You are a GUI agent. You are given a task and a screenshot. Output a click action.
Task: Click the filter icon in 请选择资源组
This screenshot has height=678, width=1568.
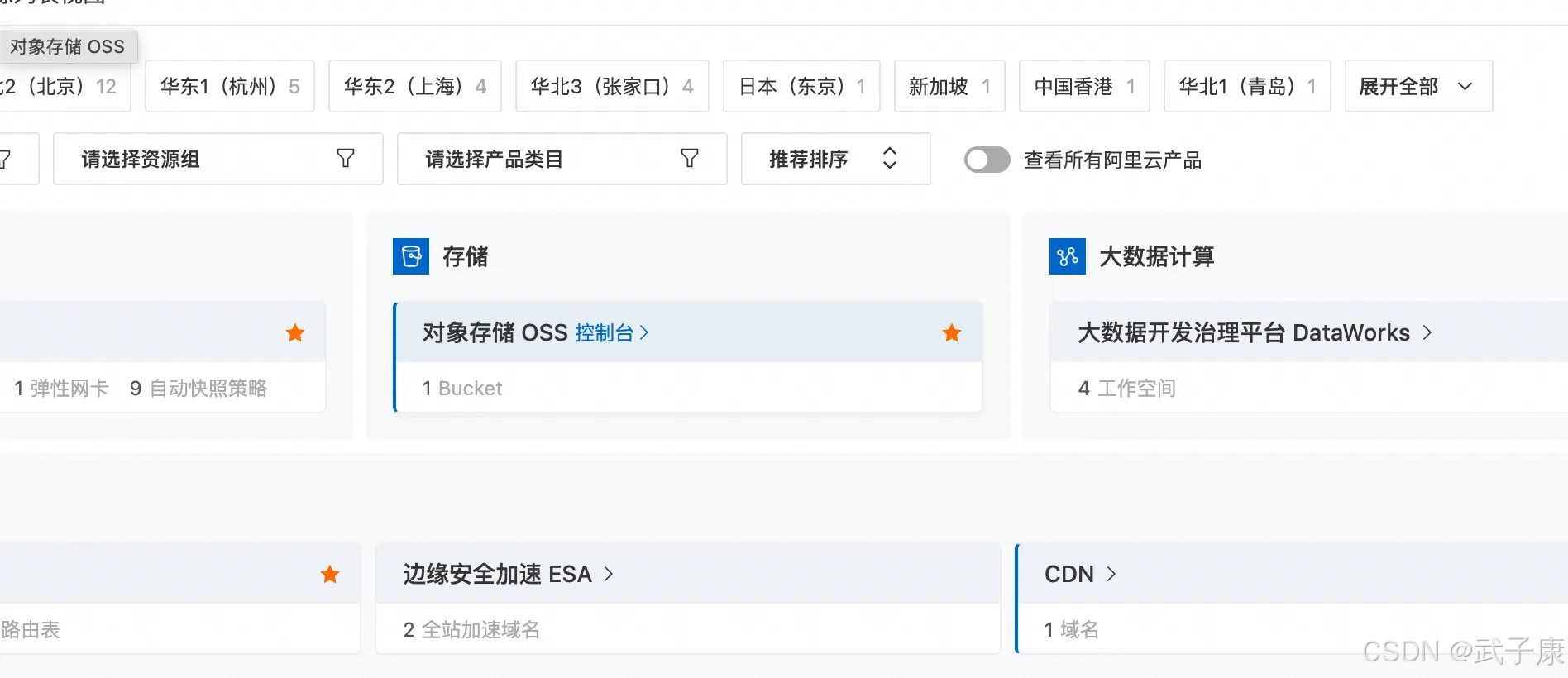pos(346,158)
